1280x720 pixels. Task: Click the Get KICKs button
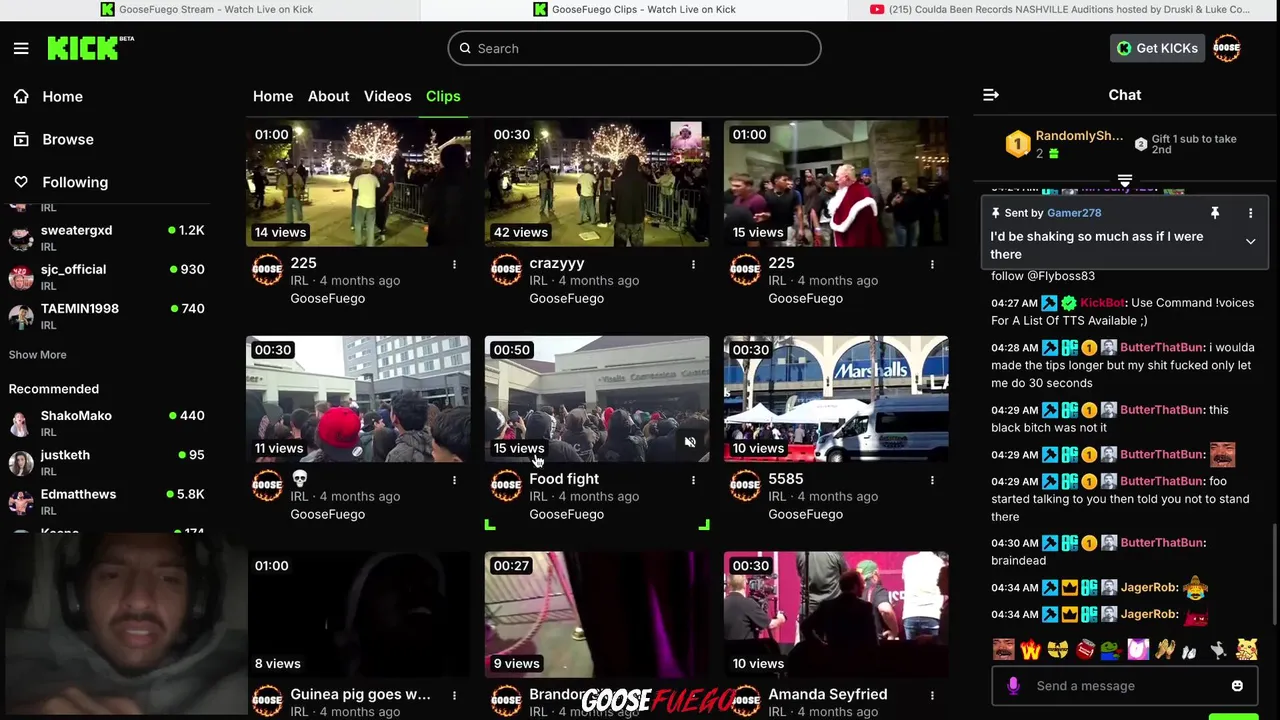click(x=1156, y=48)
